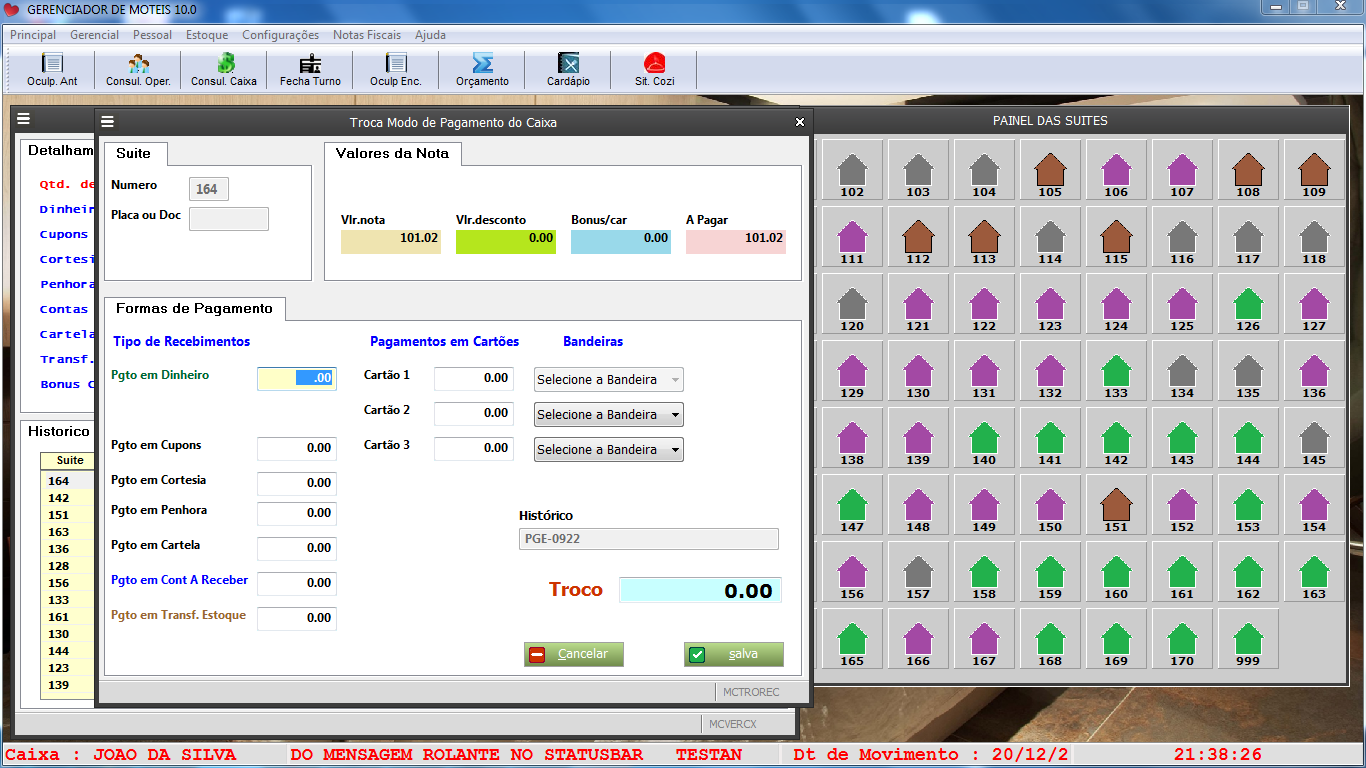Expand the Cartão 2 Bandeira dropdown
Viewport: 1366px width, 768px height.
tap(674, 415)
